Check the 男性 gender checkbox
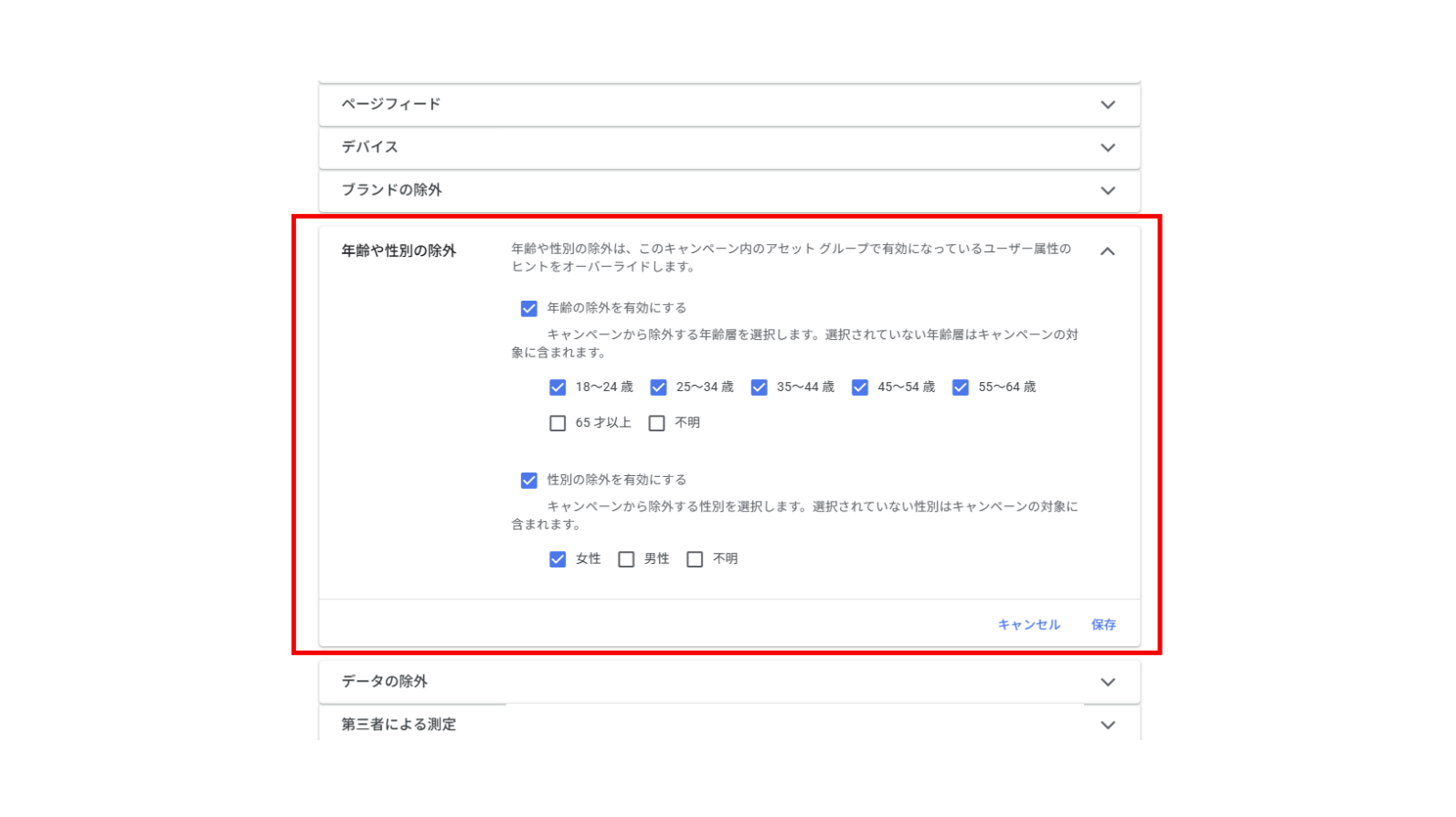Screen dimensions: 1456x817 [626, 559]
